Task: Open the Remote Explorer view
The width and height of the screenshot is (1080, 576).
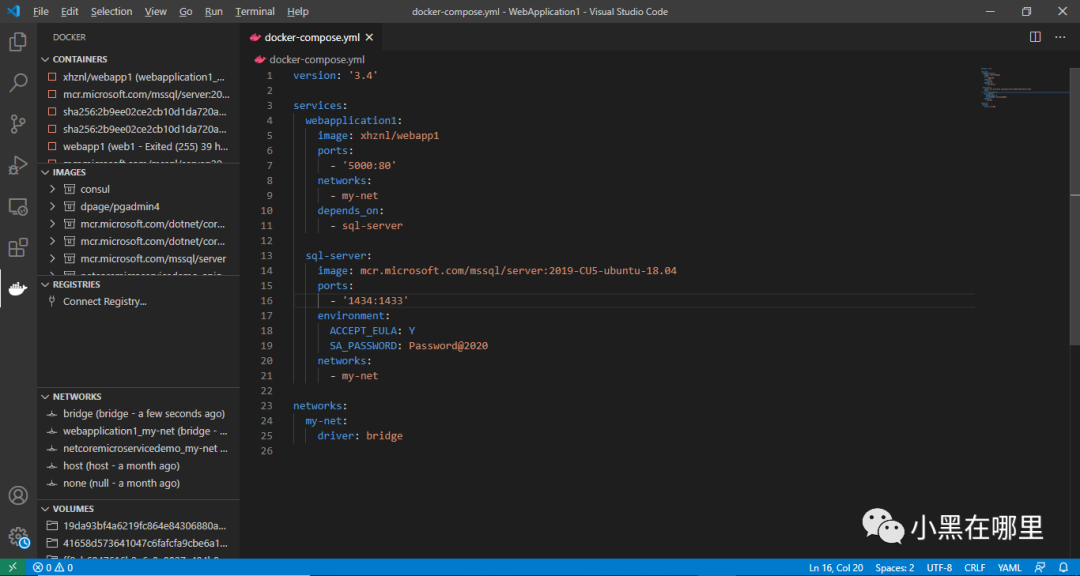Action: click(x=18, y=207)
